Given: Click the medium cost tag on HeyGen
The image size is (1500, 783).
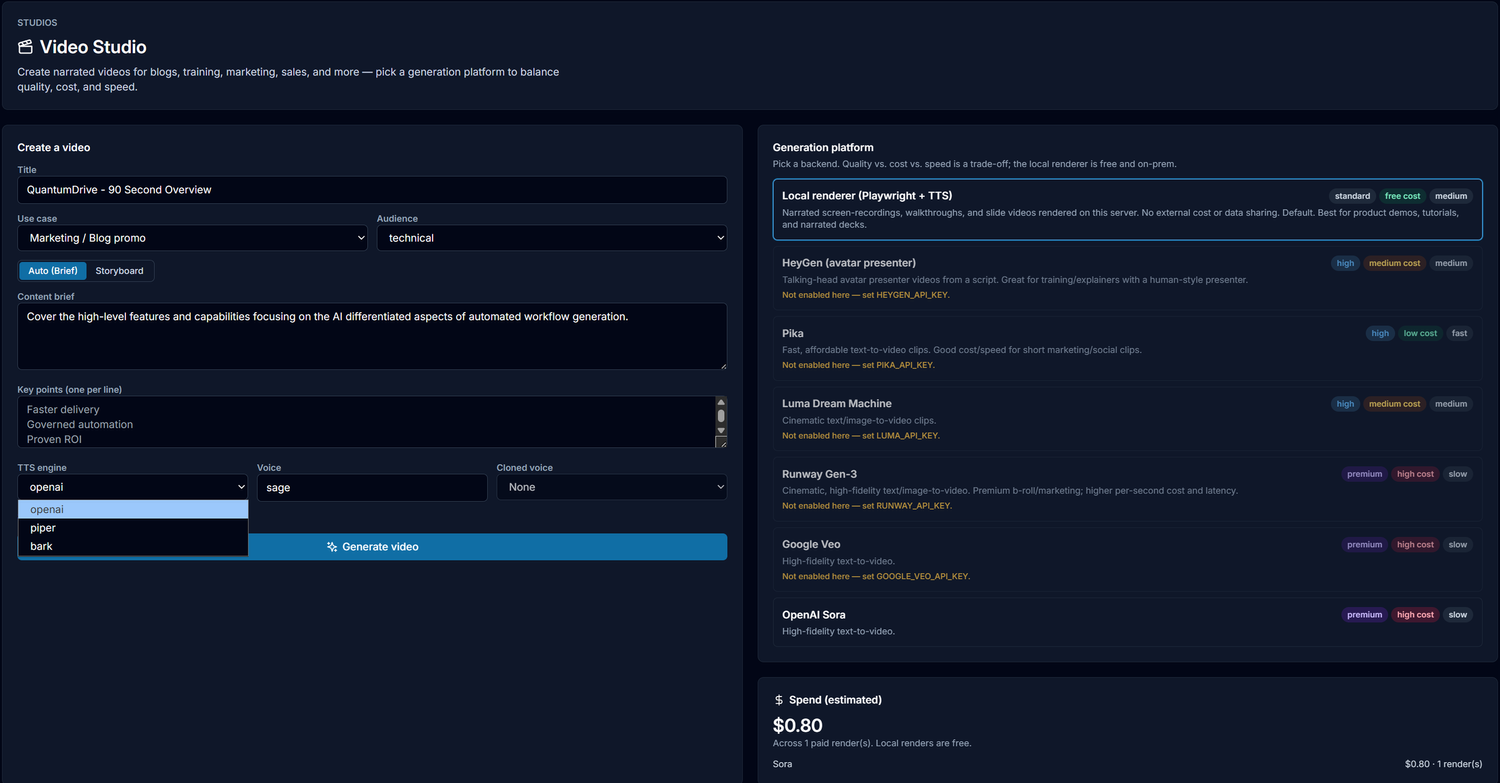Looking at the screenshot, I should click(x=1394, y=264).
